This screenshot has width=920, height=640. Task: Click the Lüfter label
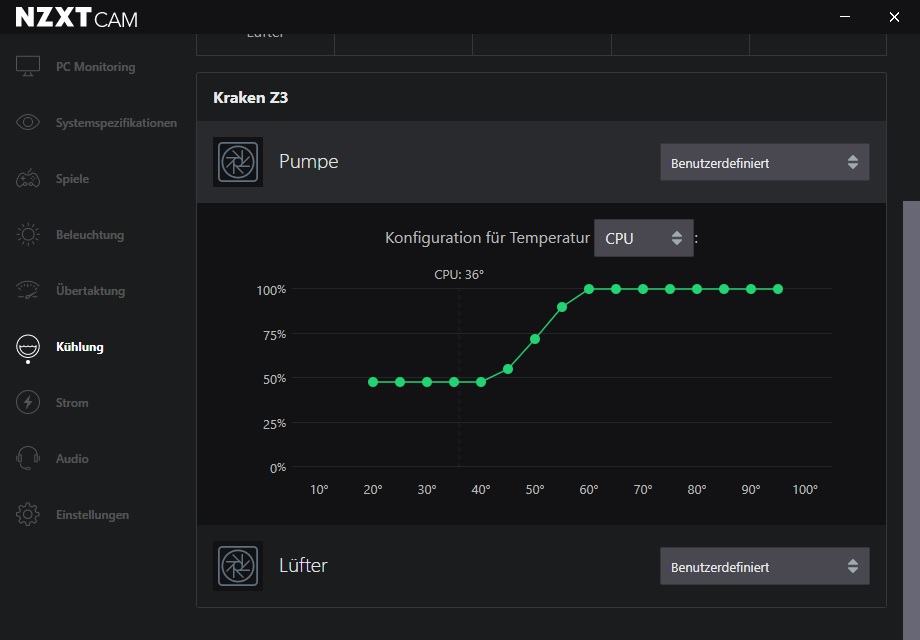[x=303, y=565]
